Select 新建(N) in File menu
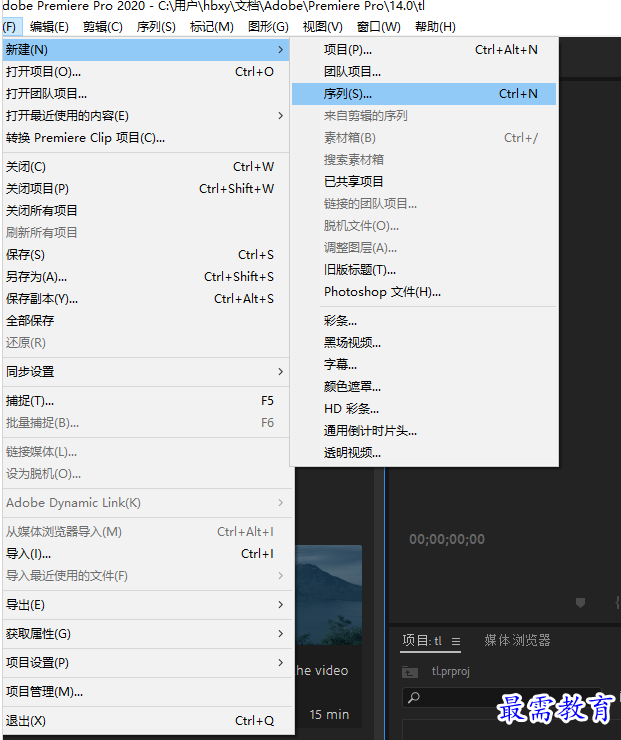 [x=146, y=50]
